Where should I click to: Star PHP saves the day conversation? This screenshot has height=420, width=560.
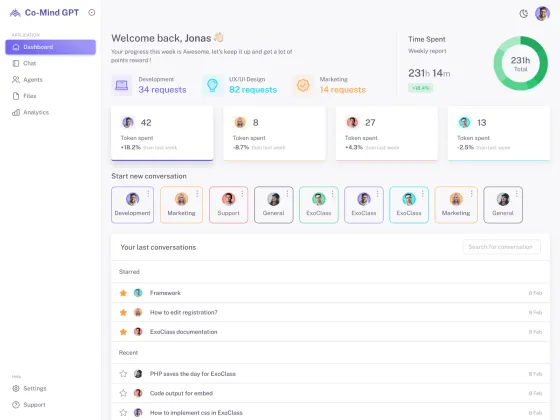123,374
